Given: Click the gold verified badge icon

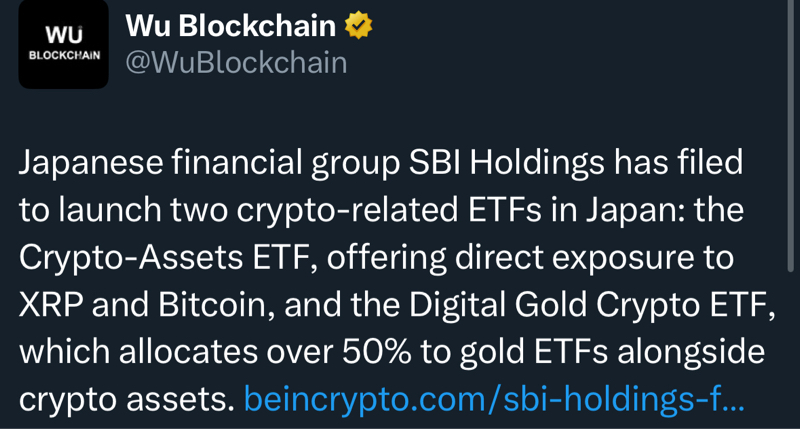Looking at the screenshot, I should click(358, 27).
